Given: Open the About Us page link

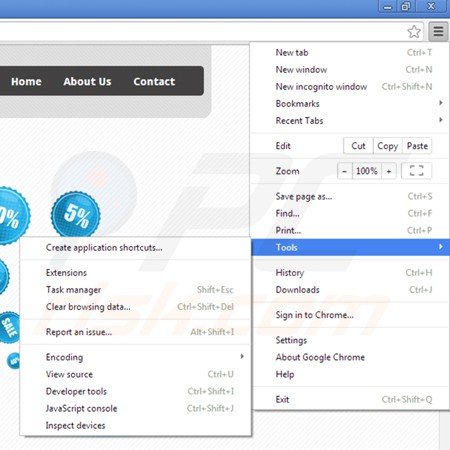Looking at the screenshot, I should pyautogui.click(x=87, y=81).
